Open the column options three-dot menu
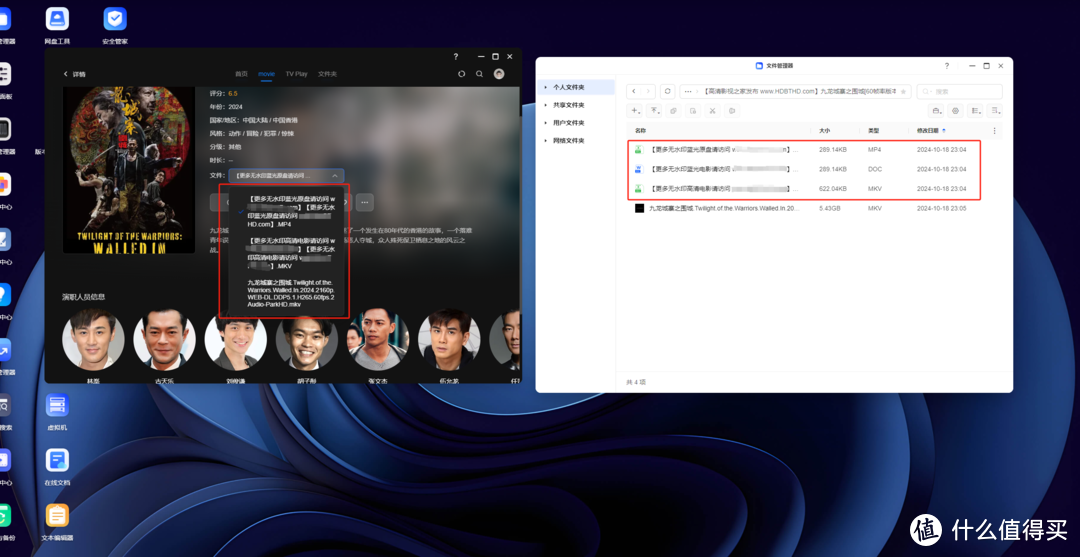Image resolution: width=1080 pixels, height=557 pixels. pyautogui.click(x=994, y=131)
